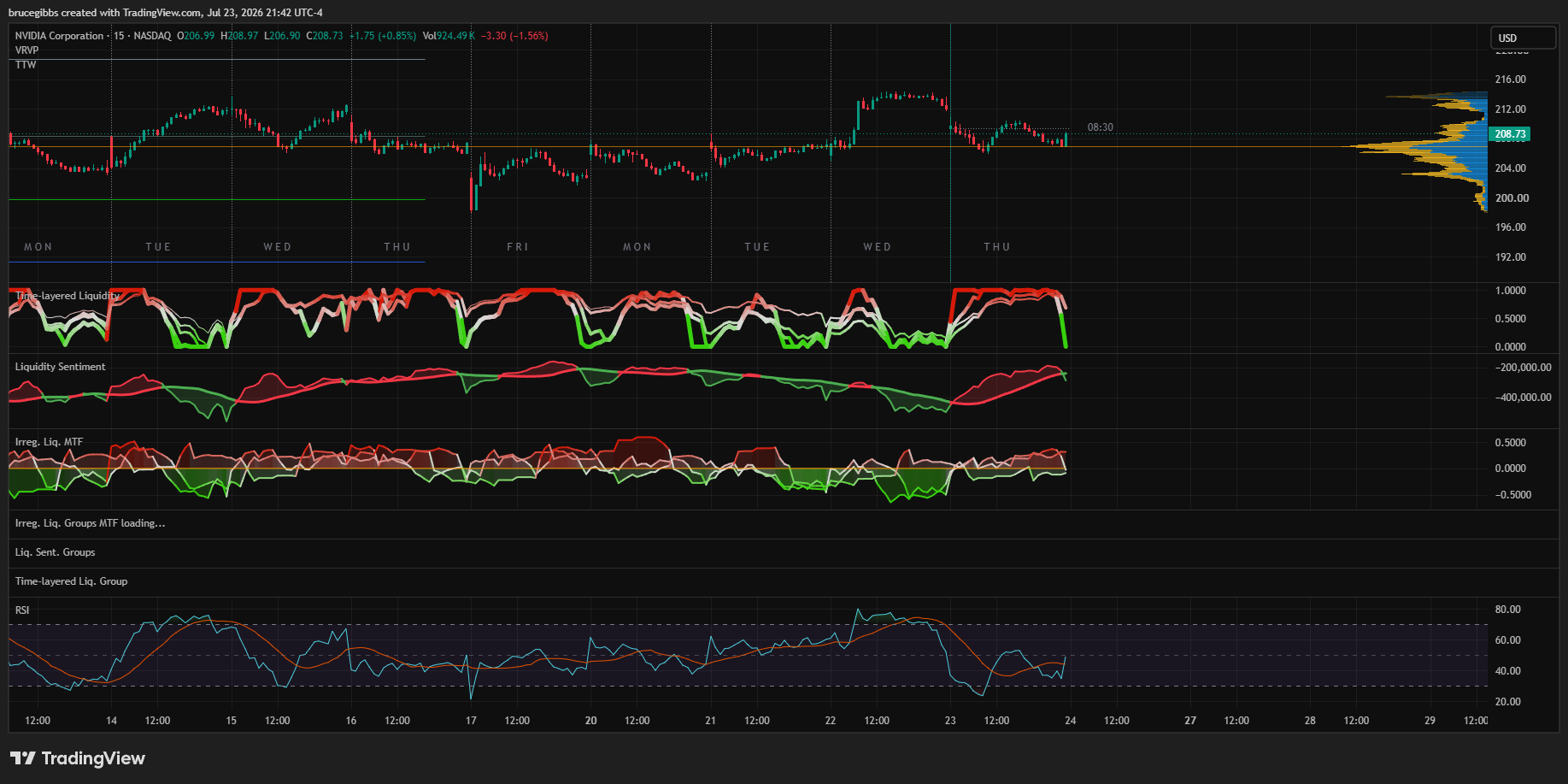Click the −3.30 (−1.56%) volume change
Viewport: 1568px width, 784px height.
514,36
